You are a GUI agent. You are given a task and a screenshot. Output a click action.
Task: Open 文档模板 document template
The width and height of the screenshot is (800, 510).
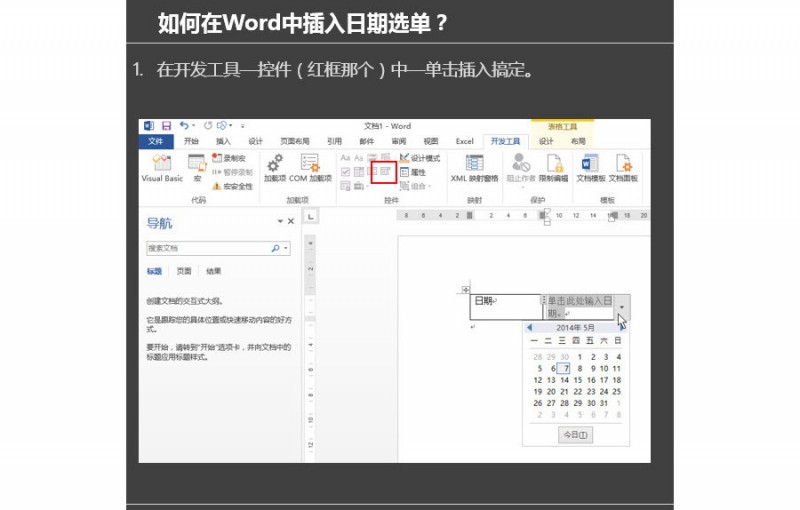point(591,168)
